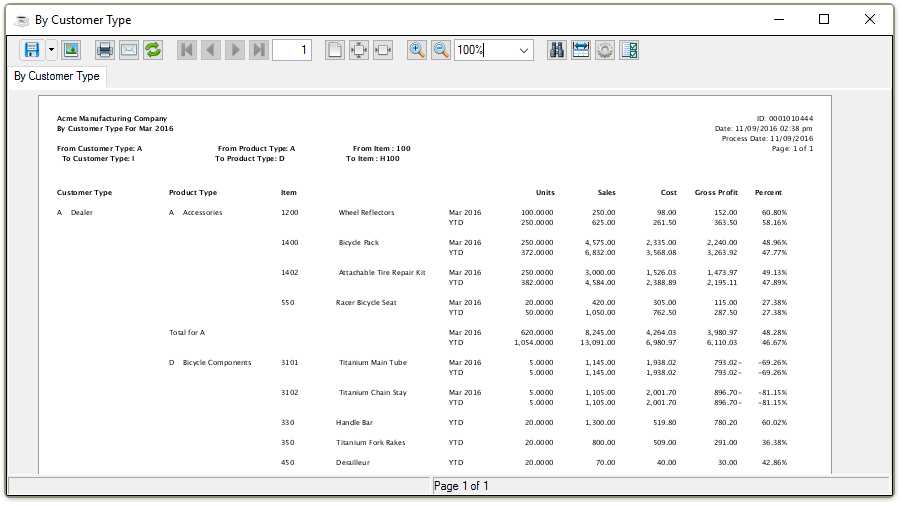Zoom in with magnifier plus icon
903x506 pixels.
coord(417,50)
